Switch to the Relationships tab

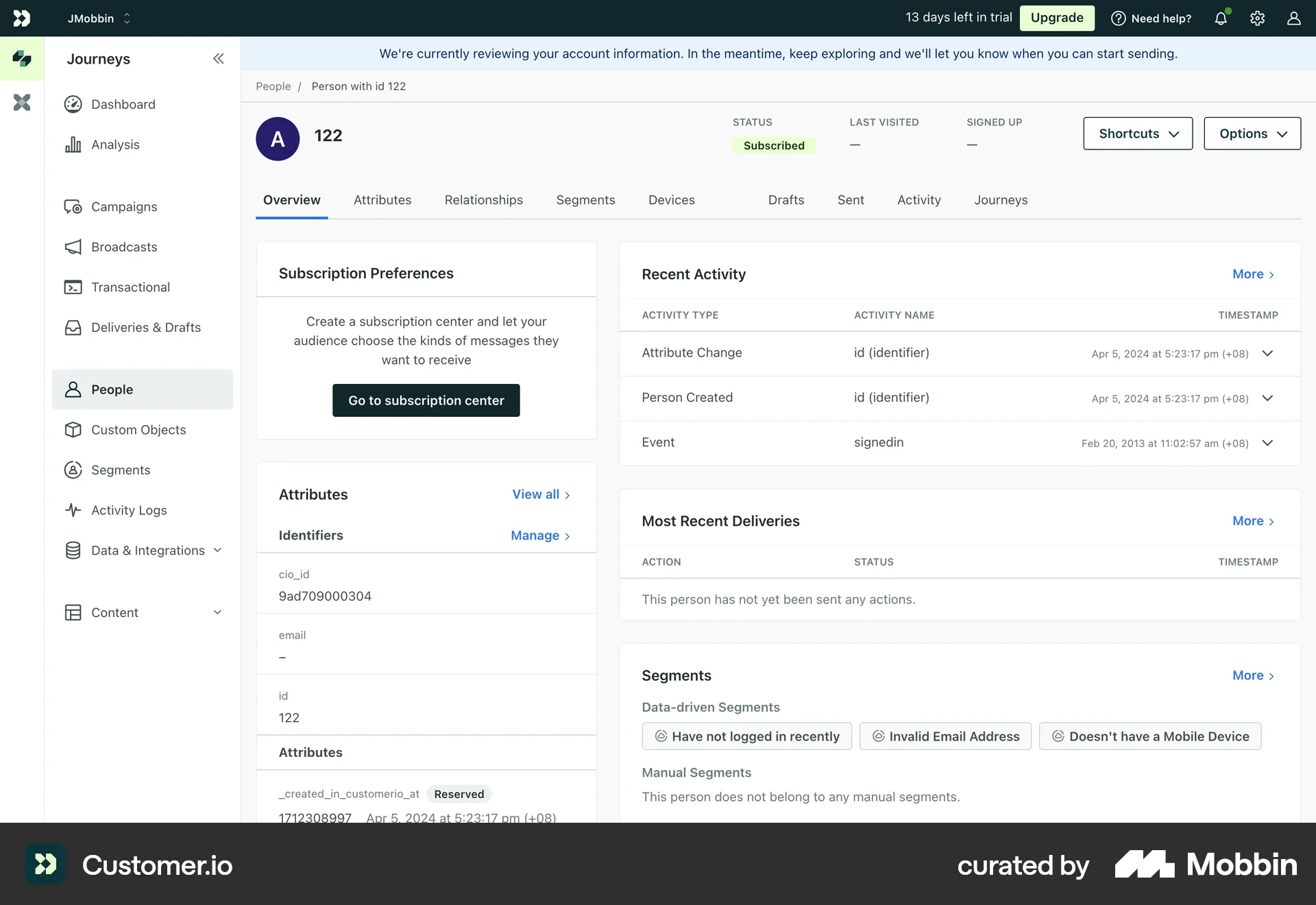(483, 200)
